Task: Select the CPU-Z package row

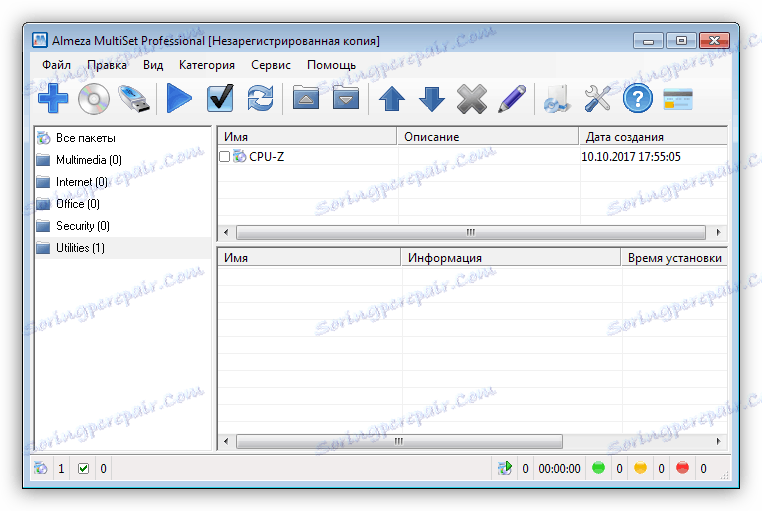Action: click(x=472, y=156)
